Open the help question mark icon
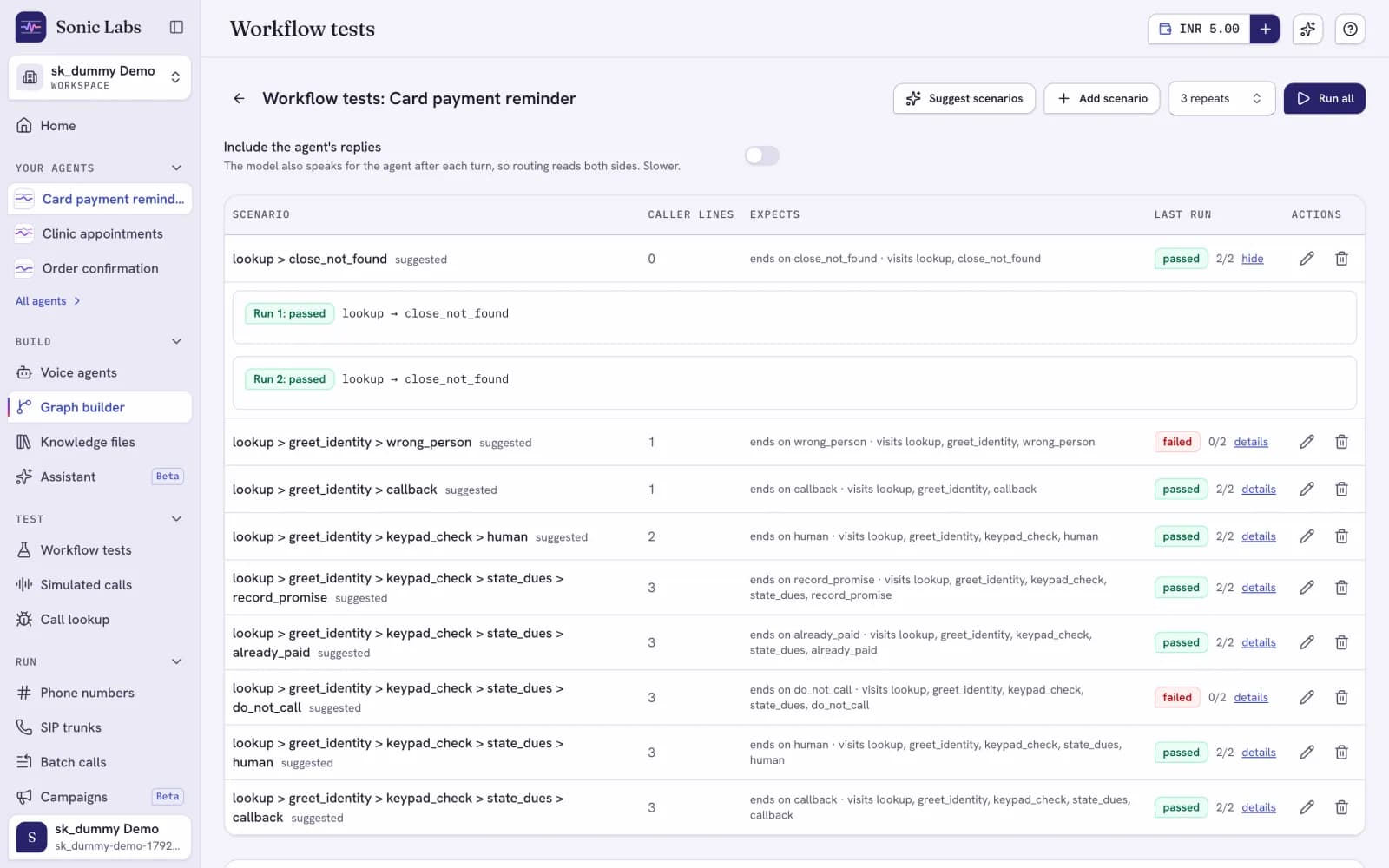Viewport: 1389px width, 868px height. pos(1350,29)
